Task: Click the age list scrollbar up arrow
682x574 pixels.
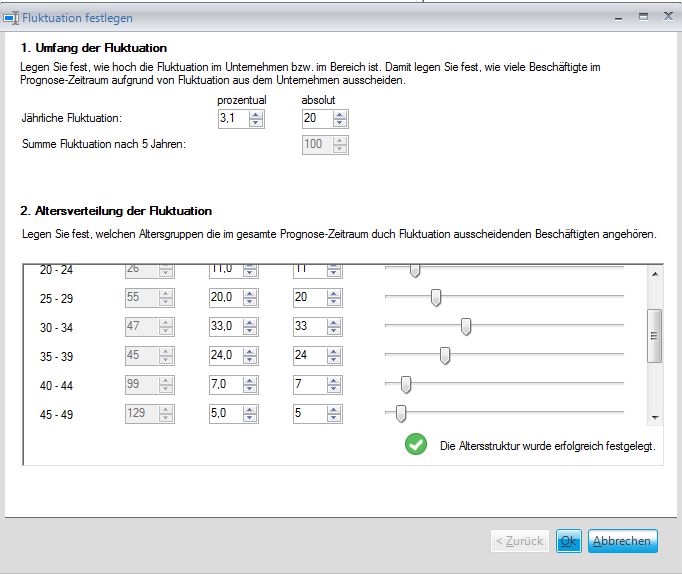Action: coord(655,274)
